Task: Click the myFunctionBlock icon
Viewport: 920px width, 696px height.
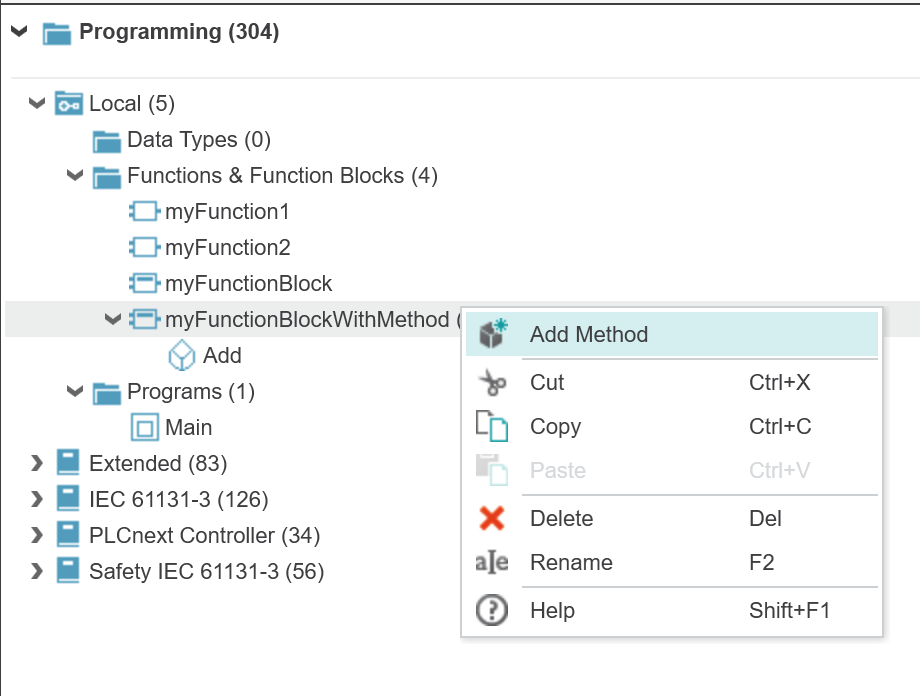Action: [144, 283]
